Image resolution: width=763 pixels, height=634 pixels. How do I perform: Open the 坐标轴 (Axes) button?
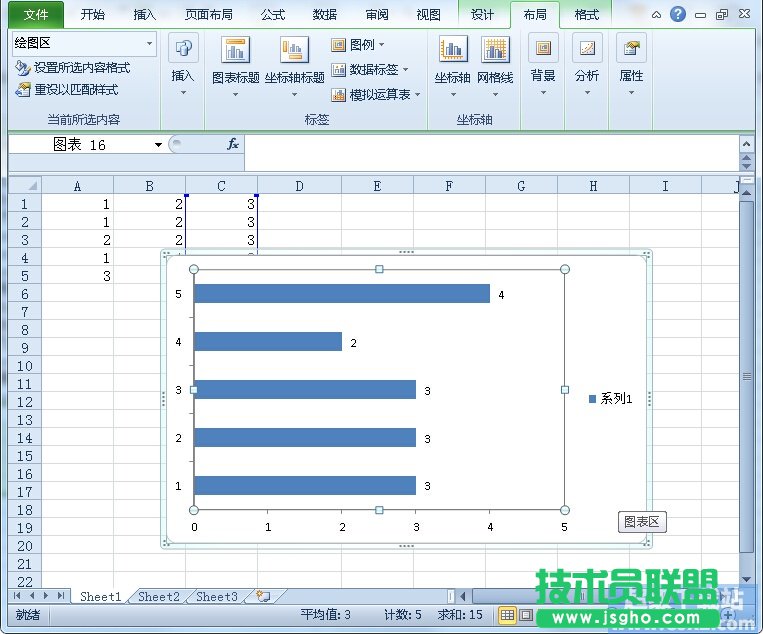click(453, 52)
